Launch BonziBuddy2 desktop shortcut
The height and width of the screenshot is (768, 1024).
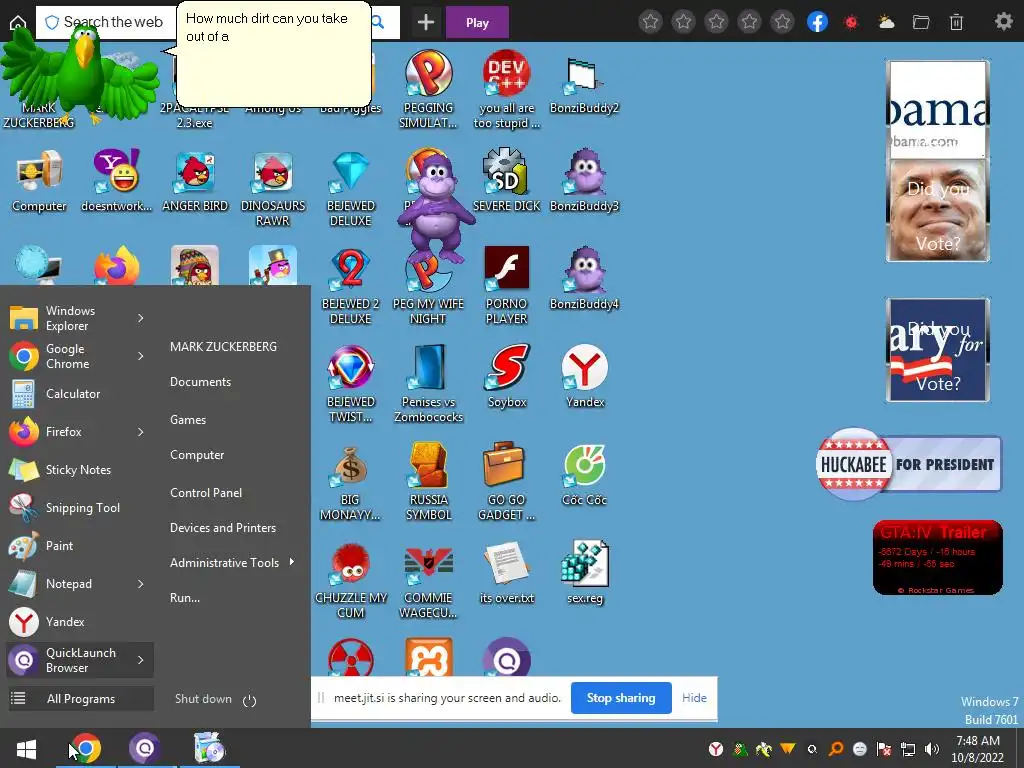coord(584,84)
